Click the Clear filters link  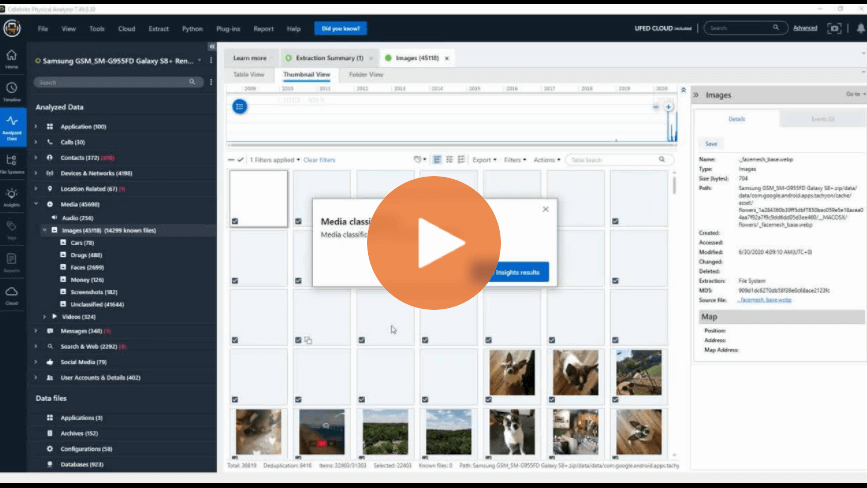point(319,160)
